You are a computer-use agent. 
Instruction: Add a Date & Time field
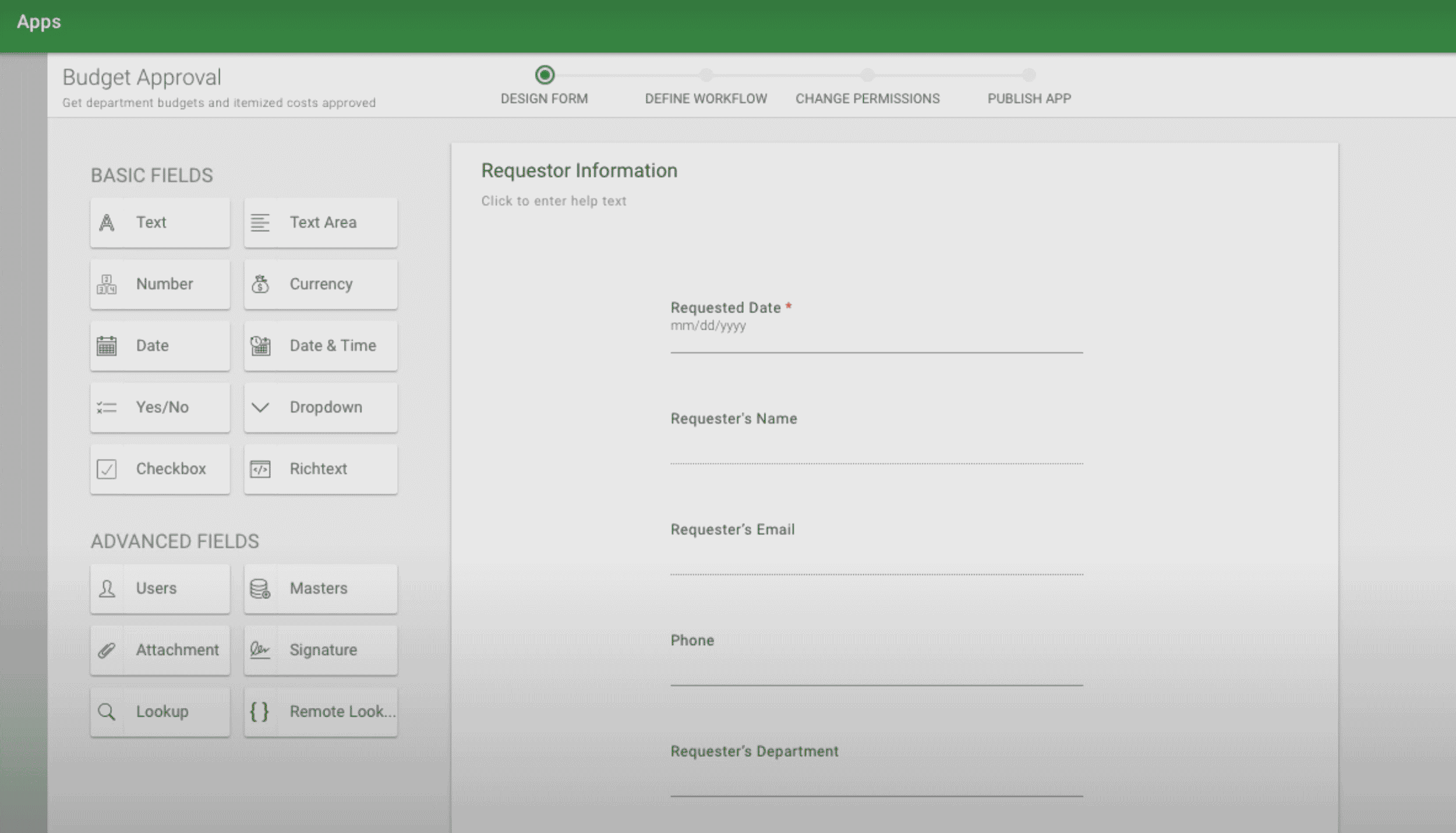[x=321, y=345]
